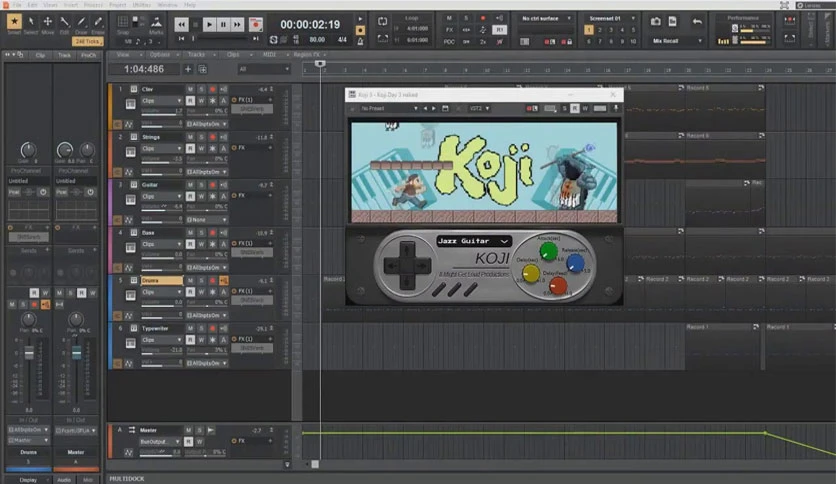Toggle input echo on Bass track
The width and height of the screenshot is (836, 484).
pos(223,232)
